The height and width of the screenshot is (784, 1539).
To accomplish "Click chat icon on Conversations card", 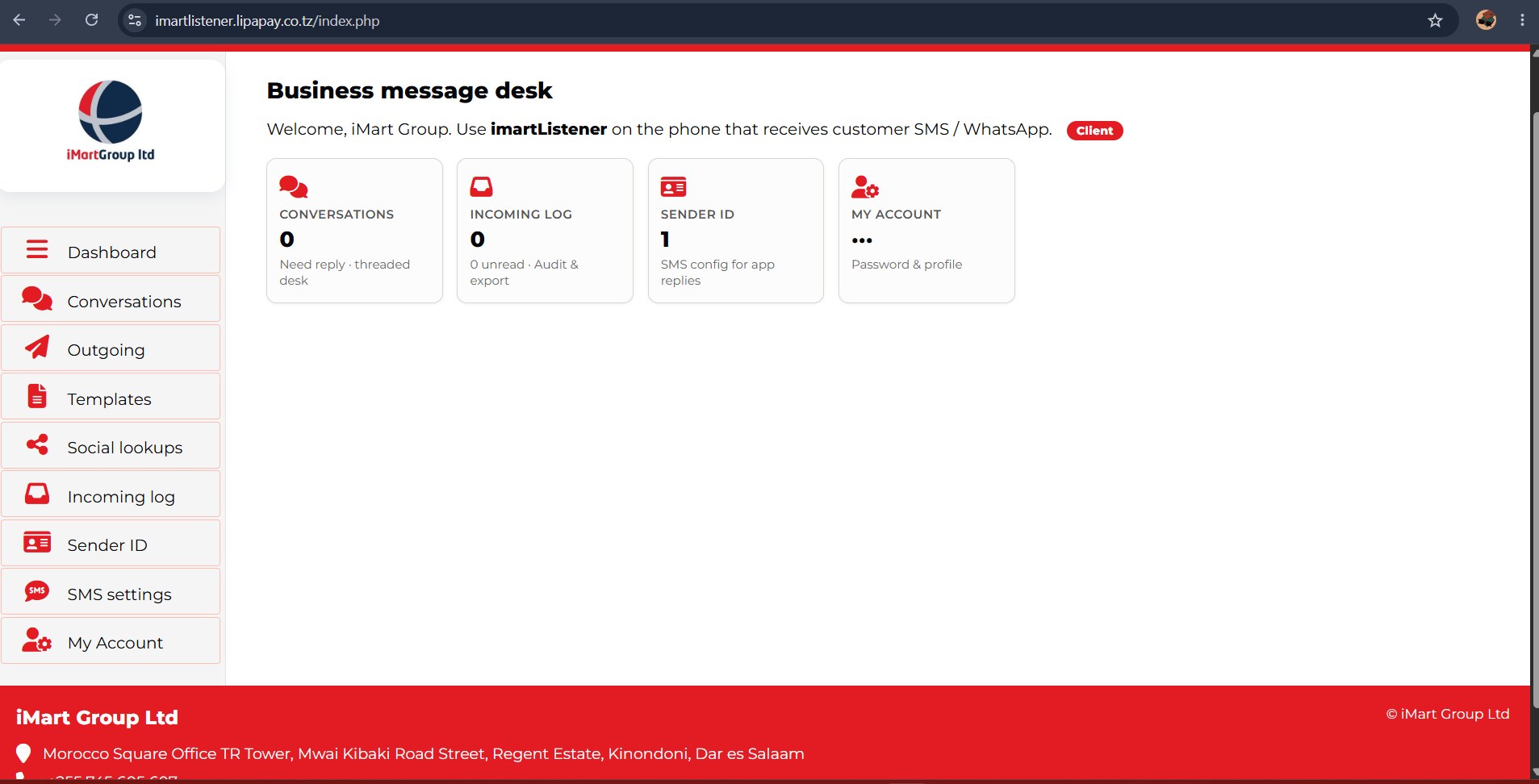I will click(x=294, y=187).
